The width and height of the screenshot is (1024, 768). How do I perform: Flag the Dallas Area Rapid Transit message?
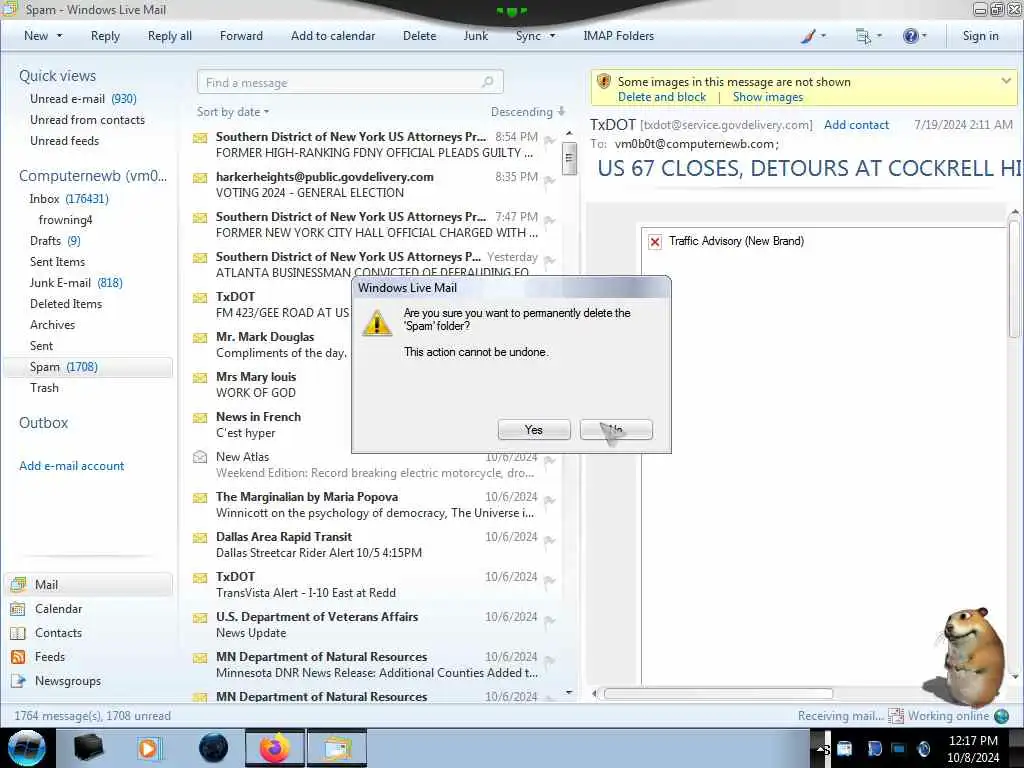click(x=550, y=540)
